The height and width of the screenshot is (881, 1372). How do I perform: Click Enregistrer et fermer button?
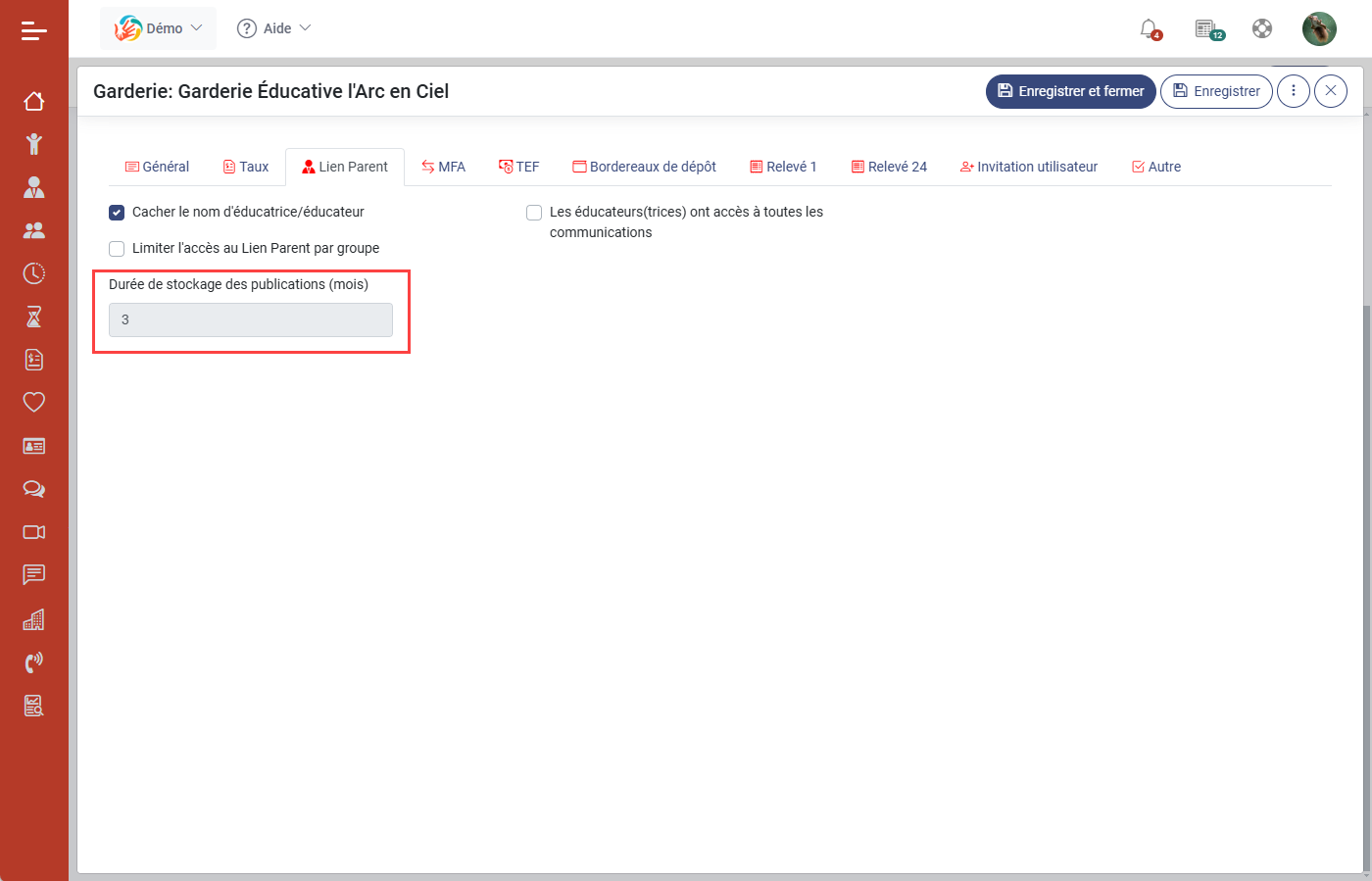pos(1071,91)
